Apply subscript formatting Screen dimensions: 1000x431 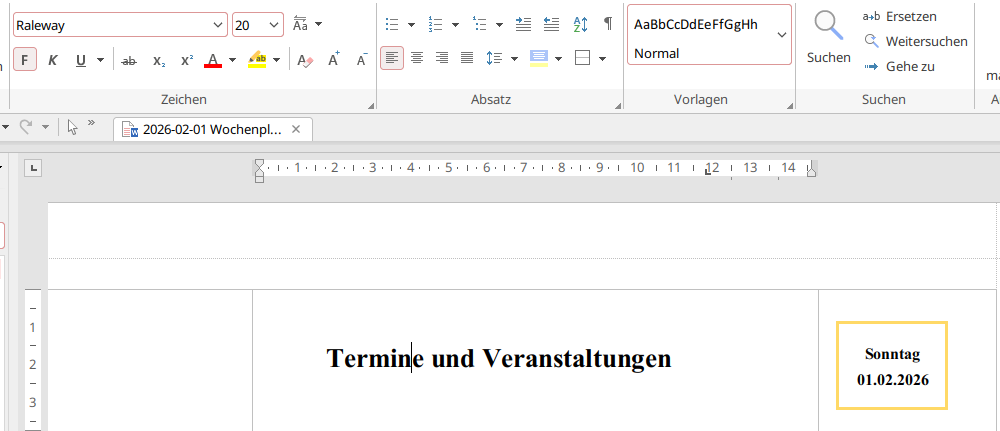tap(159, 60)
